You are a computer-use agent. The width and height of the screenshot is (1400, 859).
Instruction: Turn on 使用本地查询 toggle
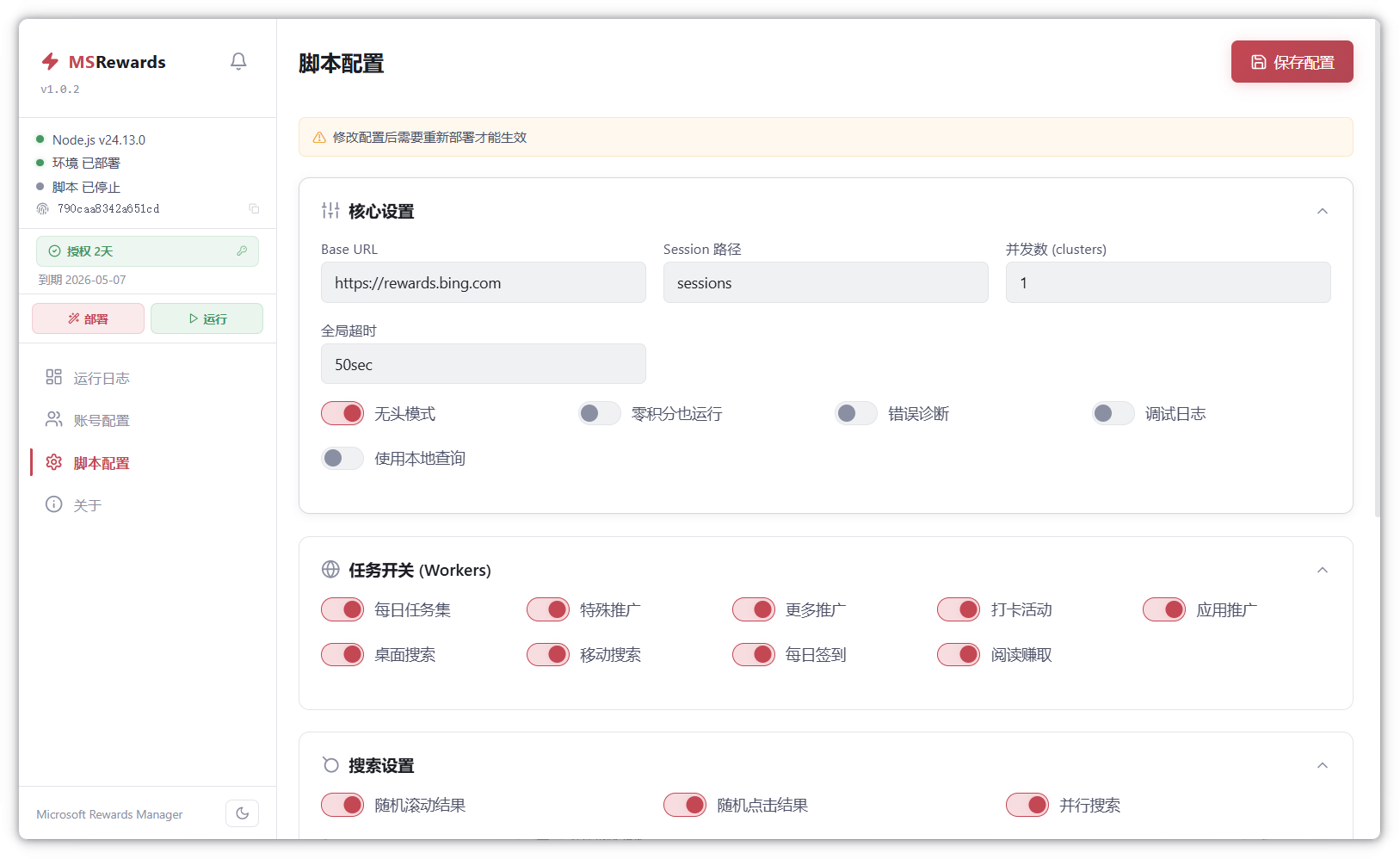342,458
